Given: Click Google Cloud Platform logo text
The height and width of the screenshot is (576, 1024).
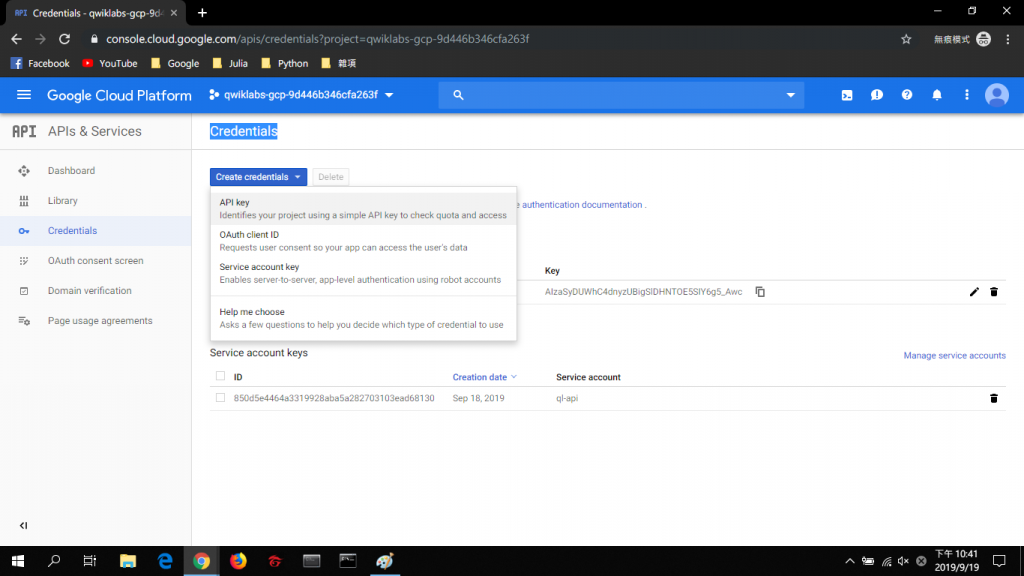Looking at the screenshot, I should click(120, 95).
